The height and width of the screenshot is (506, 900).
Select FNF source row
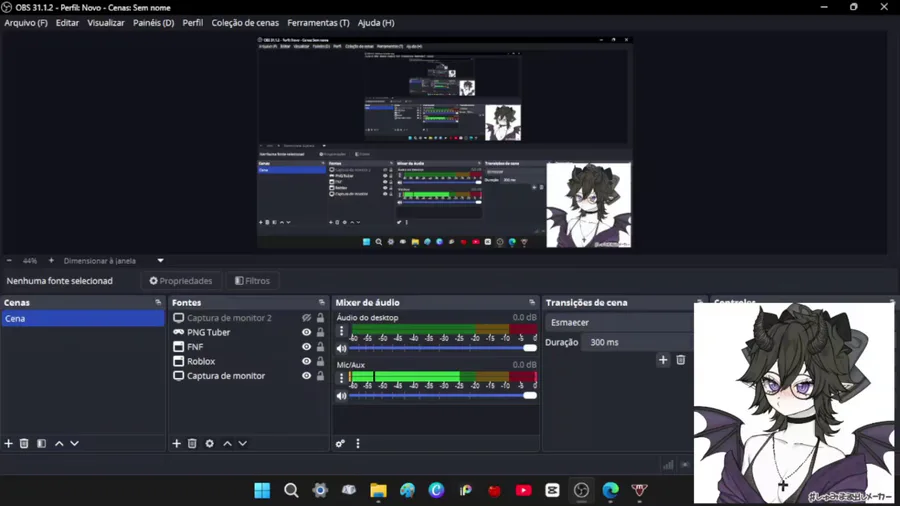[249, 347]
